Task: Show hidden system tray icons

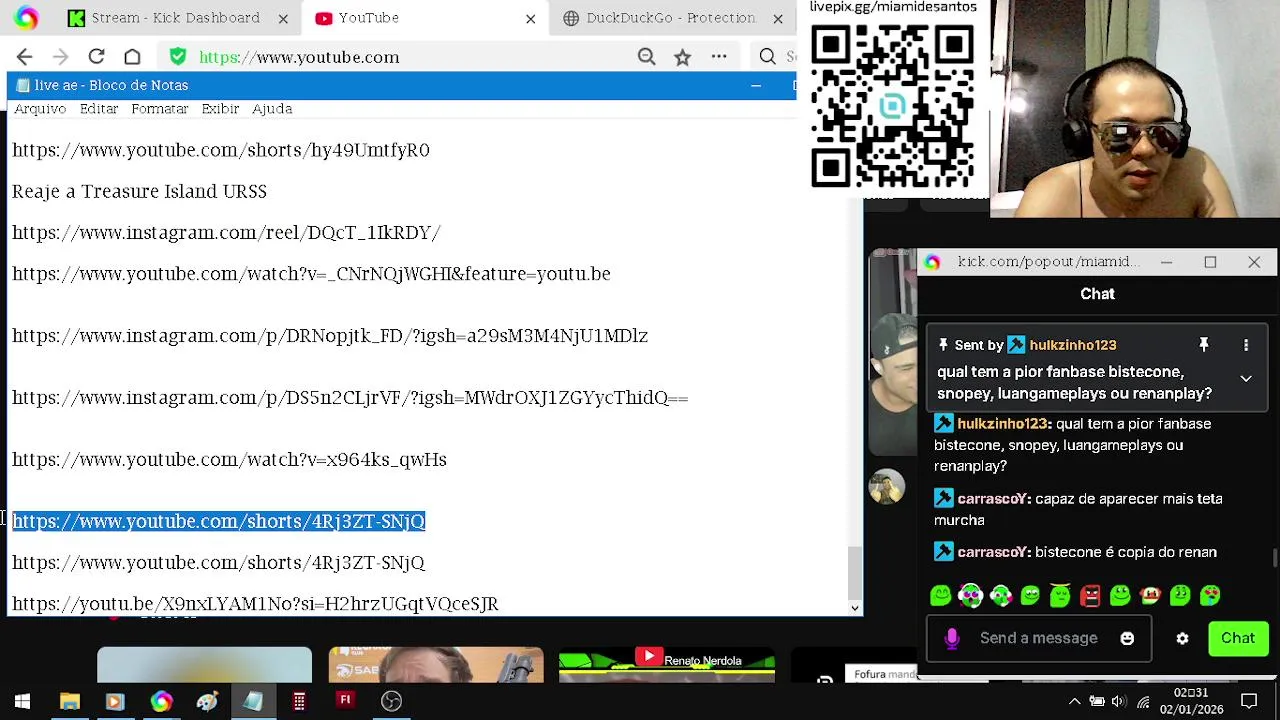Action: [1075, 701]
